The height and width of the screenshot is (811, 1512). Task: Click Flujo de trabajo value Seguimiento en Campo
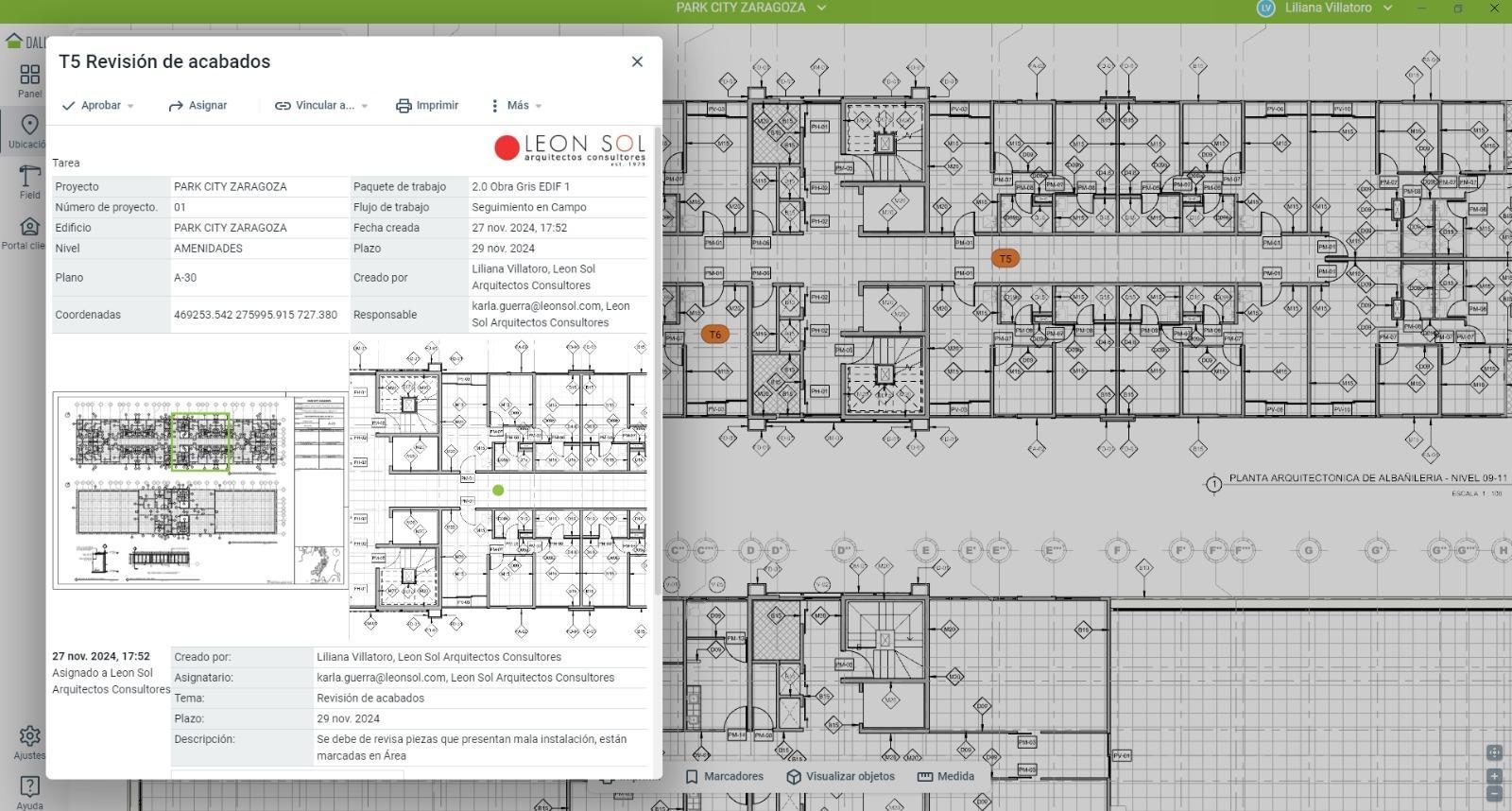point(529,207)
